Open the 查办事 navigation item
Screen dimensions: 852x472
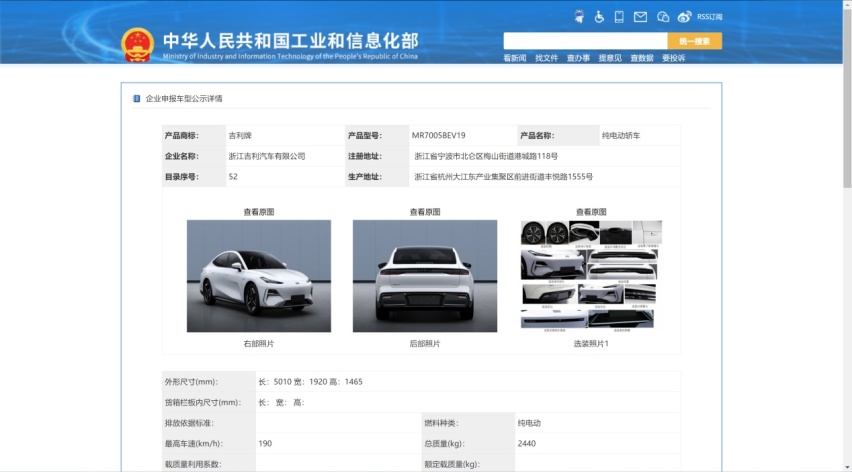578,58
